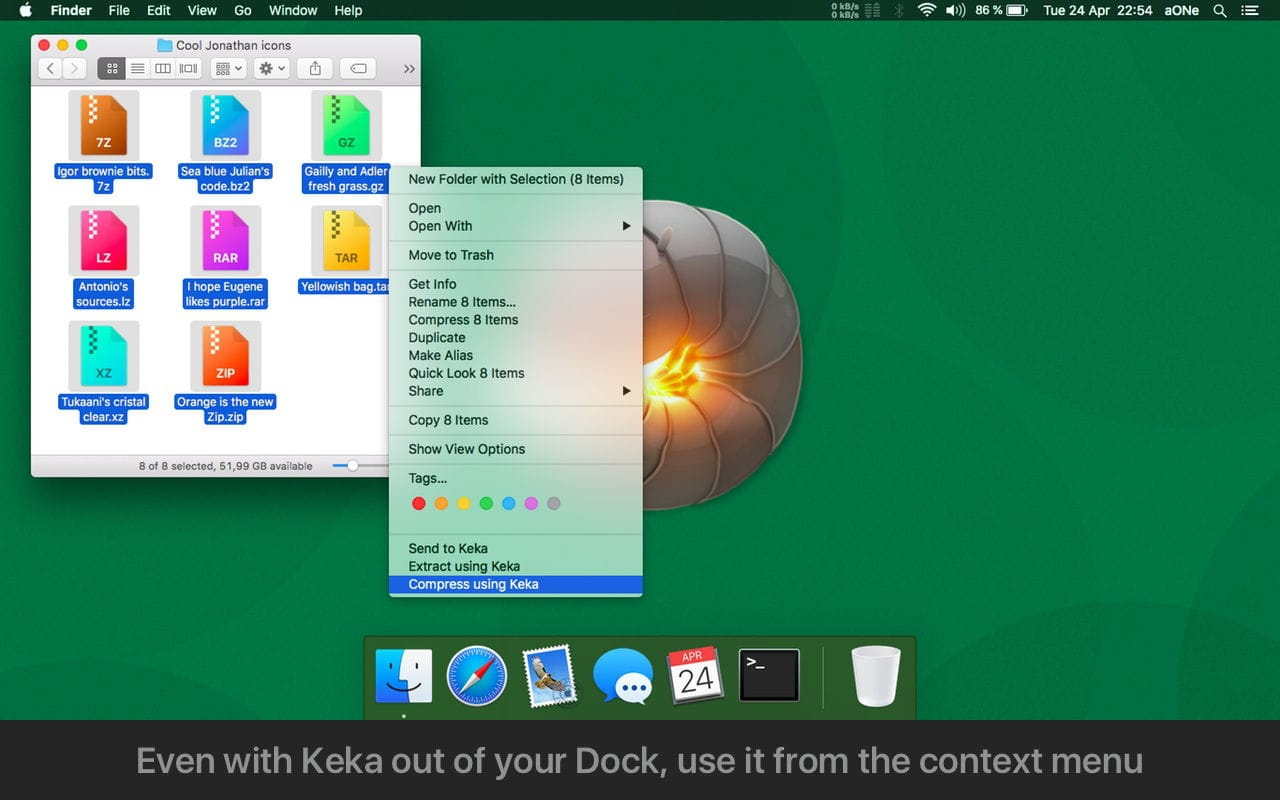Click the Finder back navigation button
Screen dimensions: 1280x800
point(50,69)
